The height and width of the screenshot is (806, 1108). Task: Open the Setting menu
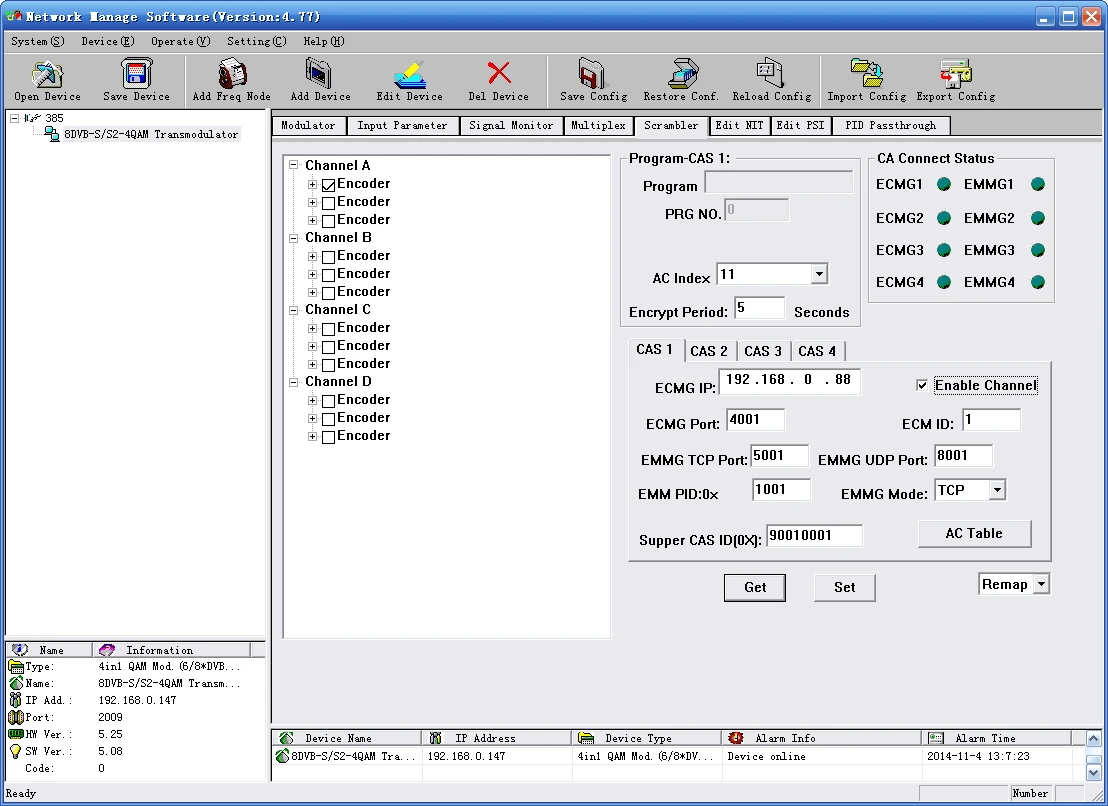pyautogui.click(x=255, y=41)
